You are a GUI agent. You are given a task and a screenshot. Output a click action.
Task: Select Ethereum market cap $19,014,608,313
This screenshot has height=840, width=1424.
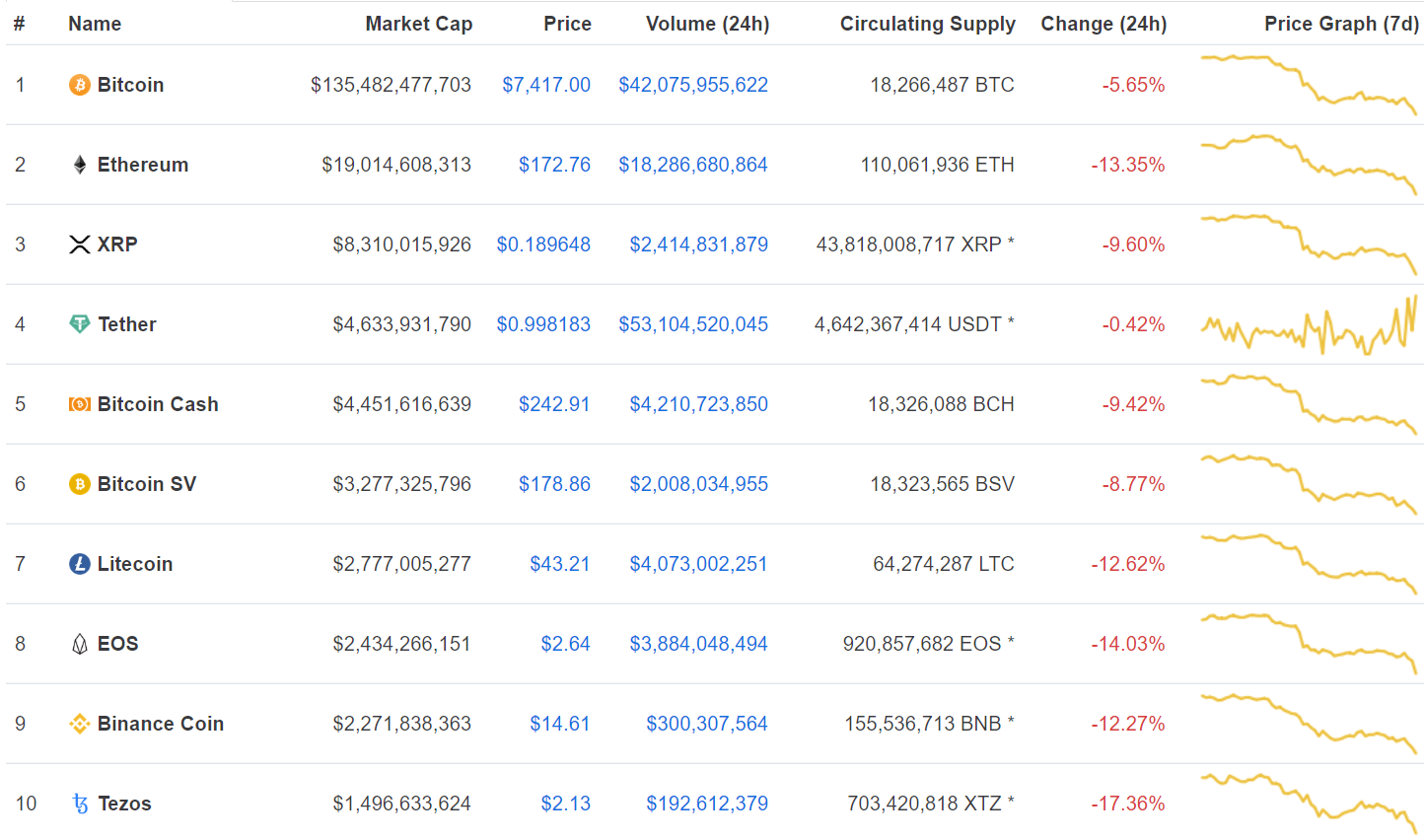(x=396, y=165)
